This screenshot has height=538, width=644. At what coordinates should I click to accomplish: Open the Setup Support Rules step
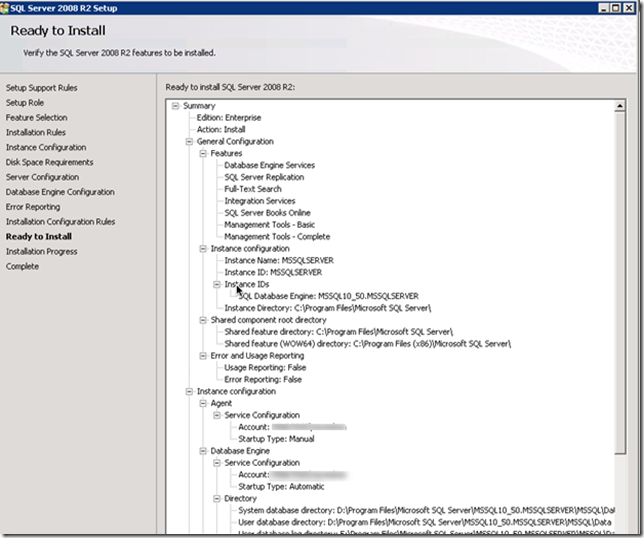point(41,88)
